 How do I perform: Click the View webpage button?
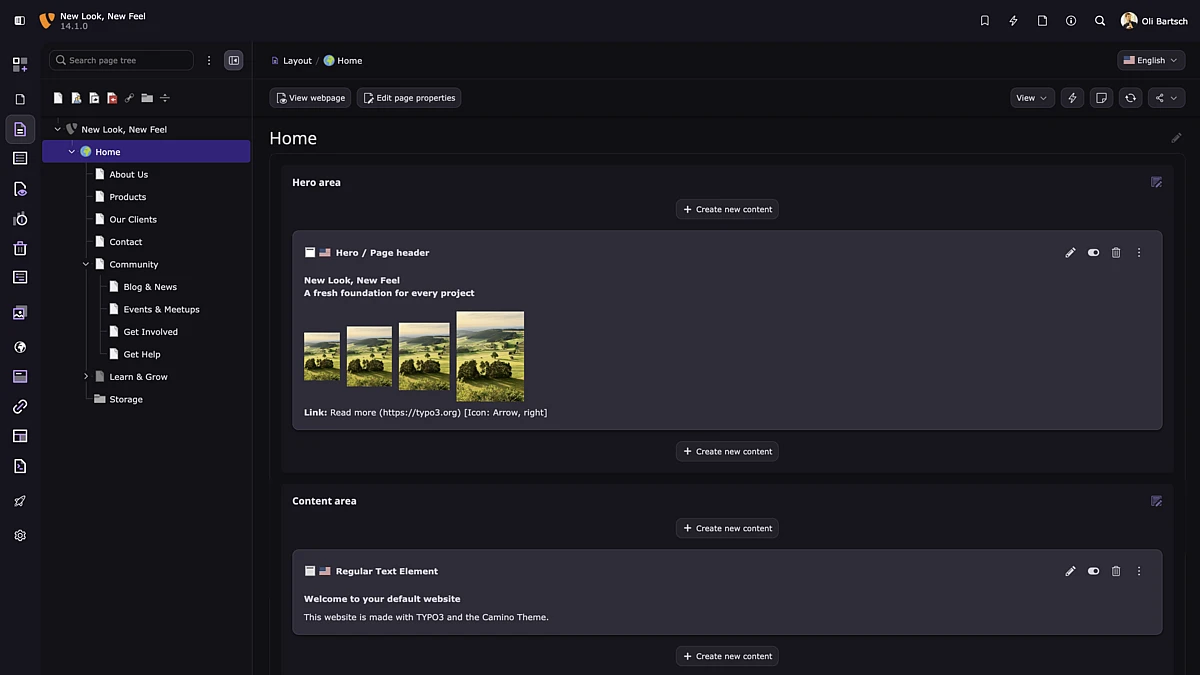tap(310, 98)
